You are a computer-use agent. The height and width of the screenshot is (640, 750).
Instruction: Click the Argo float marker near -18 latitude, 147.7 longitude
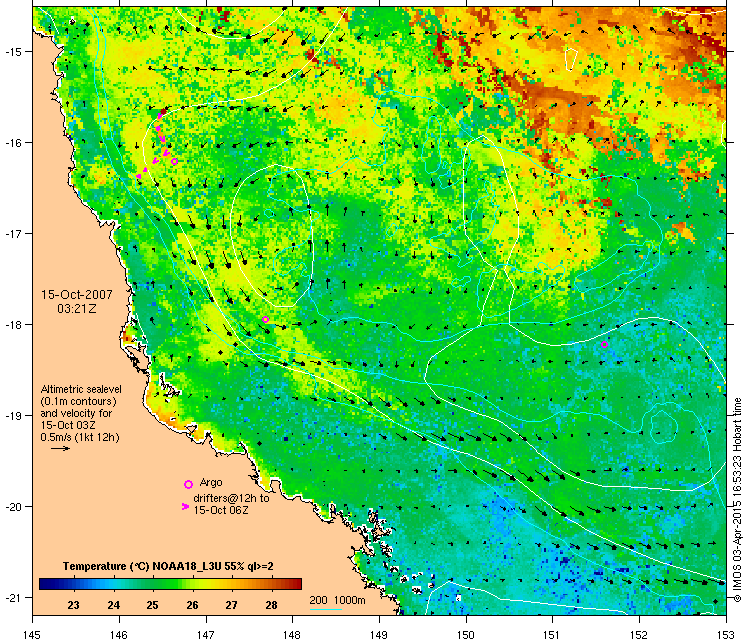[x=265, y=320]
